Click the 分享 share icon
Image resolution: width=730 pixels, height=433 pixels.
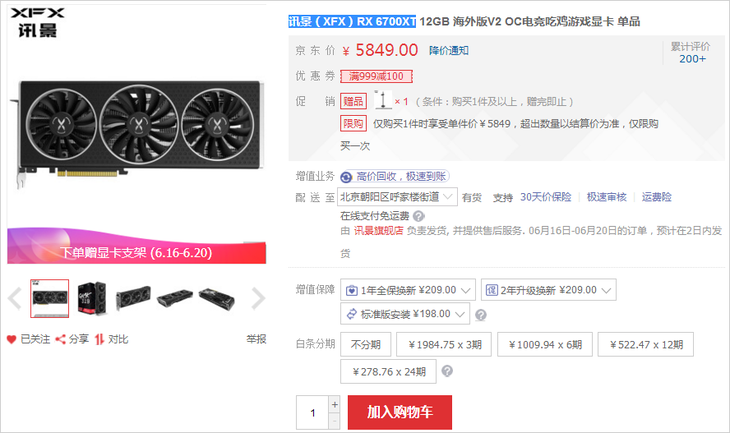61,339
